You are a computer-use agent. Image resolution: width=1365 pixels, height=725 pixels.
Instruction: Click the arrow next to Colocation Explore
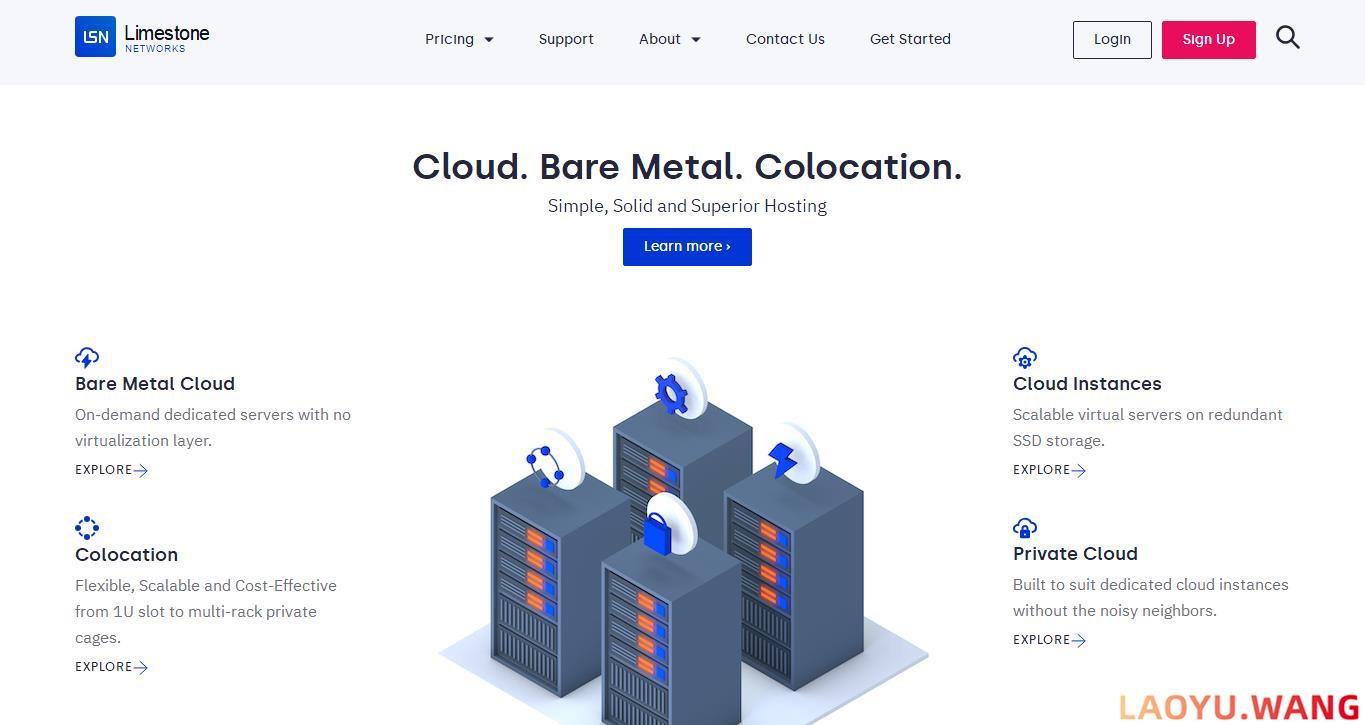tap(141, 667)
